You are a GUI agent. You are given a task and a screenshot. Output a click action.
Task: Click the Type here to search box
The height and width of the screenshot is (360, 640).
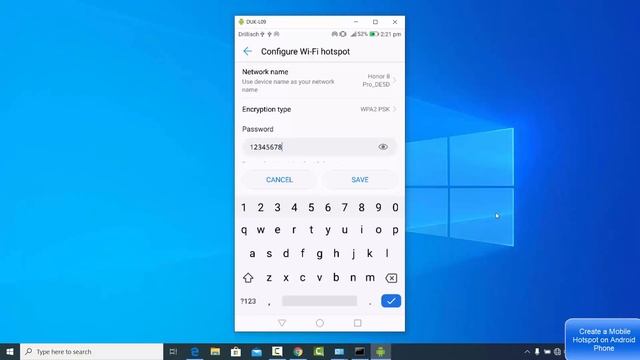91,351
